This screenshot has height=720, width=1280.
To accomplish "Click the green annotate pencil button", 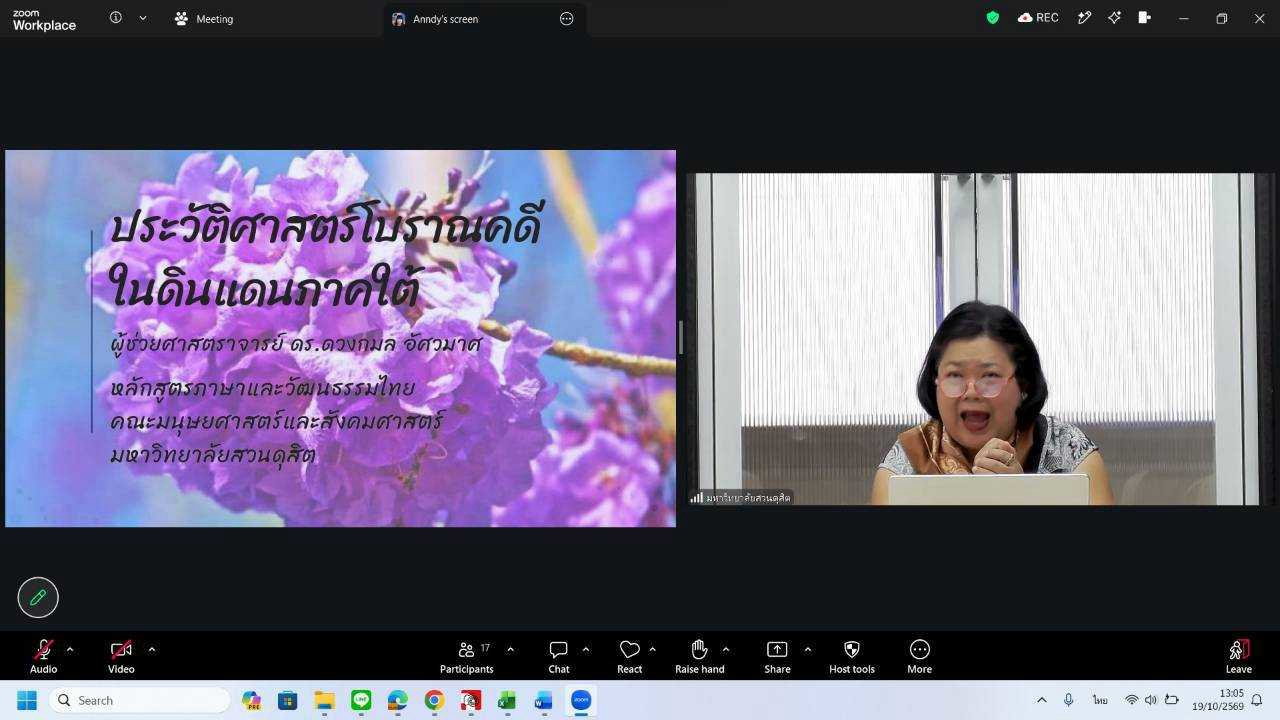I will point(38,597).
